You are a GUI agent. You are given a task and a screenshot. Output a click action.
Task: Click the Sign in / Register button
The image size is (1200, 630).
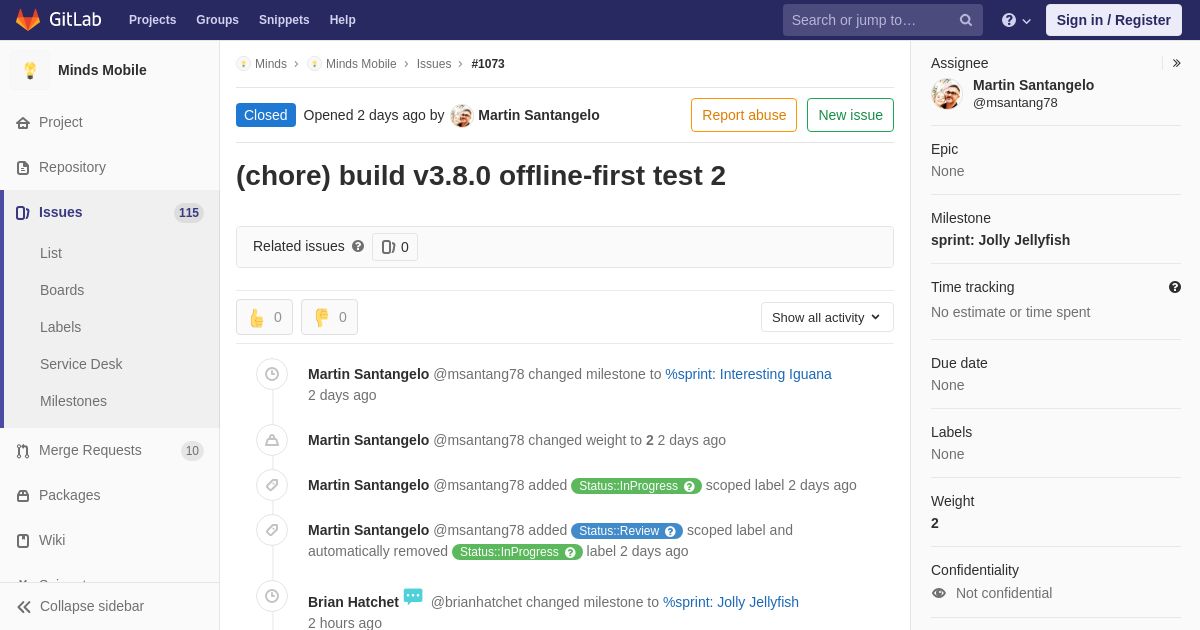tap(1114, 20)
